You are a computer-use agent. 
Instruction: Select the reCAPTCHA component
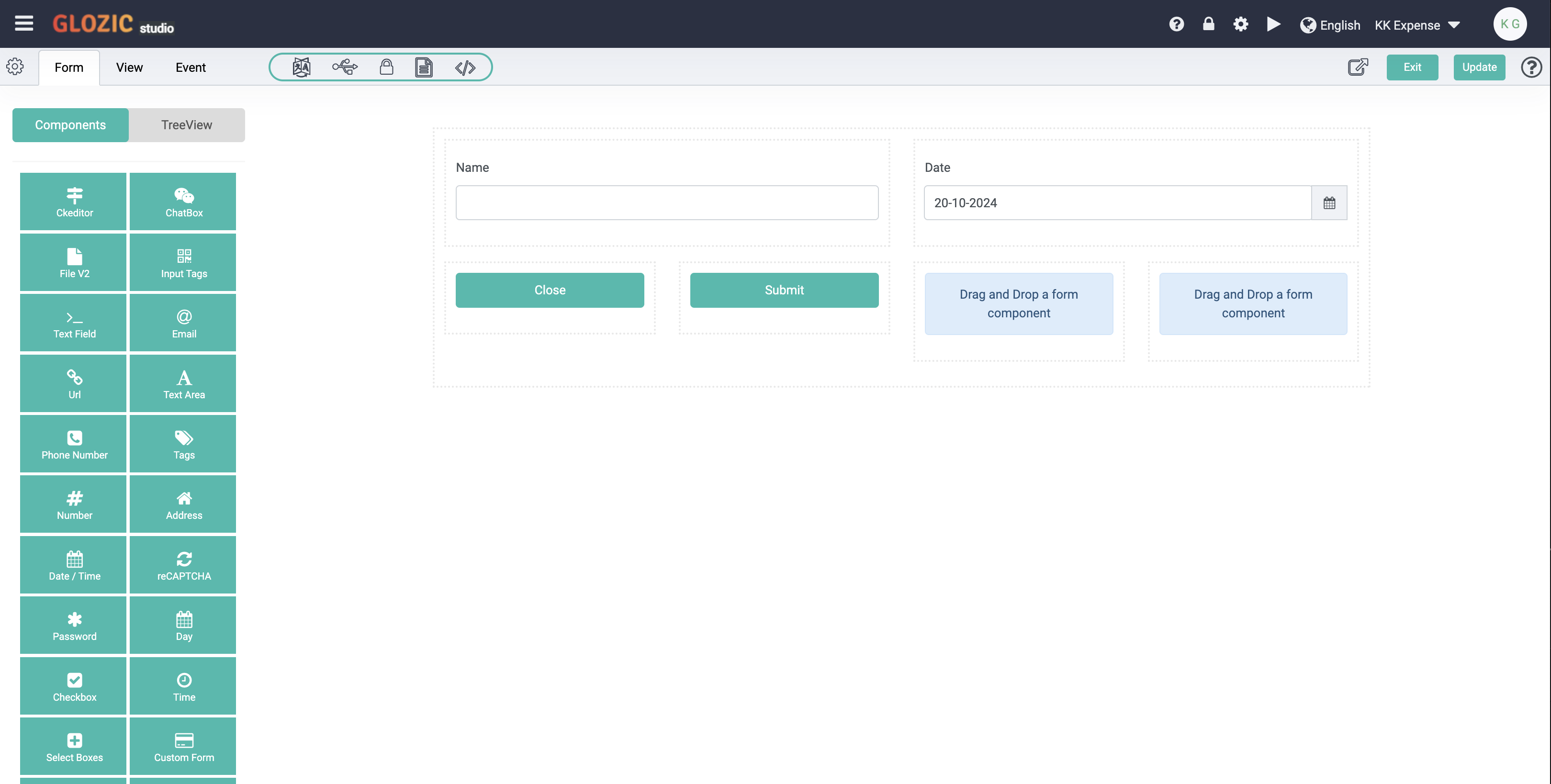click(x=183, y=565)
